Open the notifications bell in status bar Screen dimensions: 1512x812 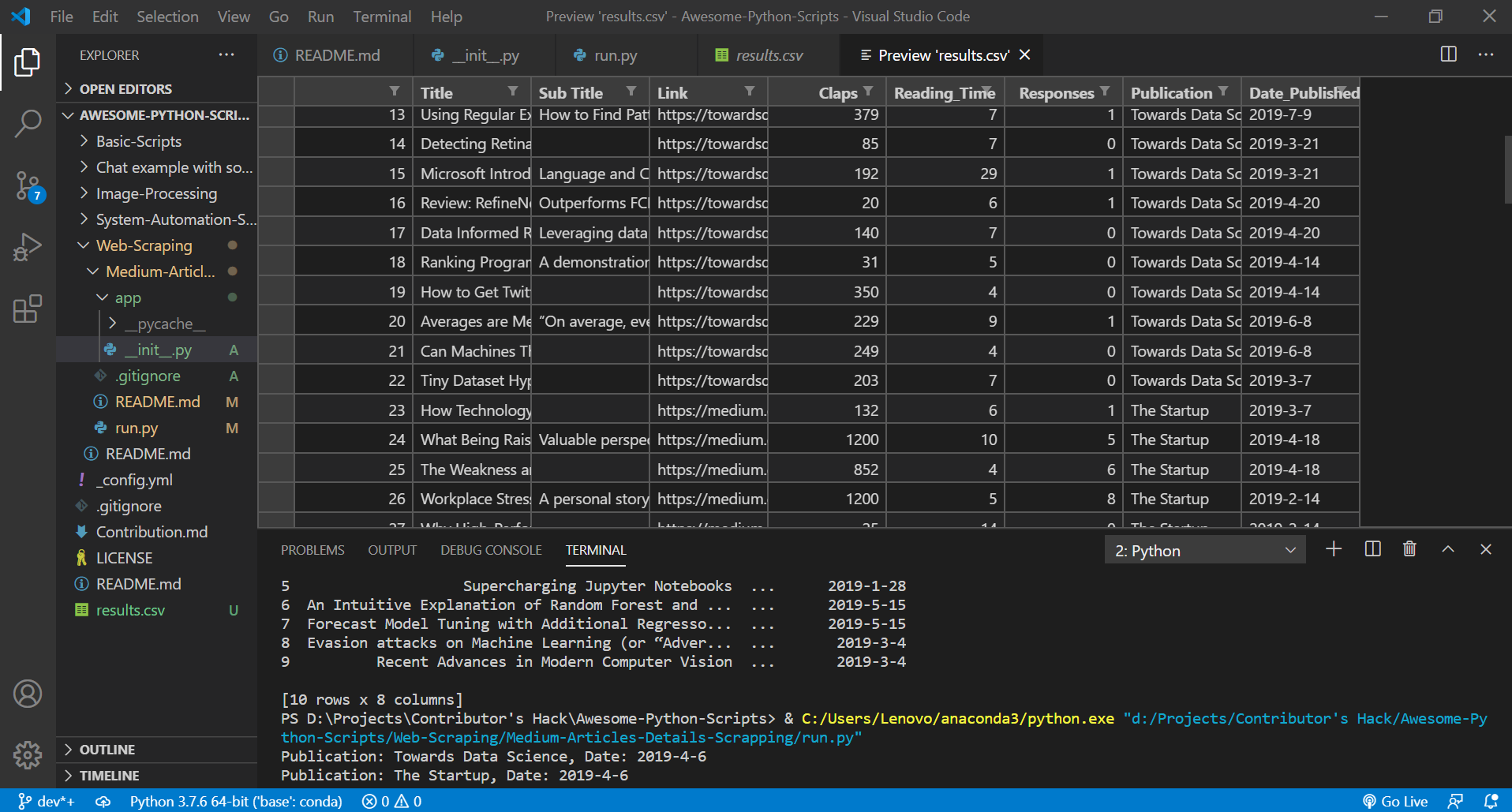1491,801
